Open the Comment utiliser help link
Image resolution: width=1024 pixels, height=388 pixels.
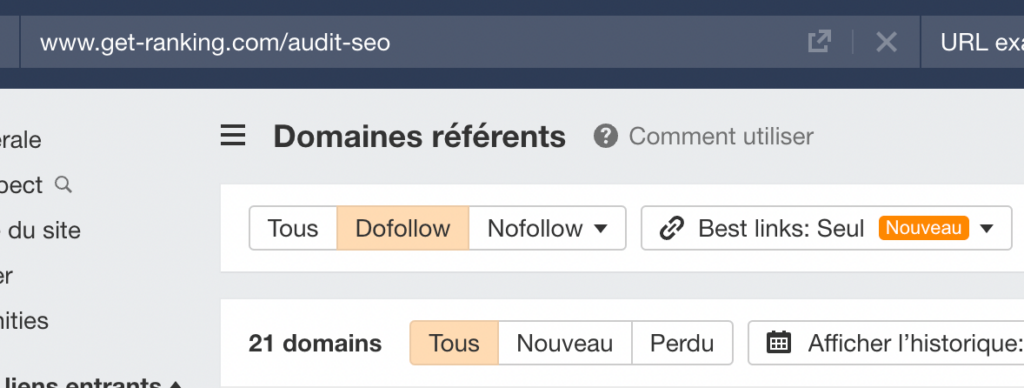tap(721, 137)
